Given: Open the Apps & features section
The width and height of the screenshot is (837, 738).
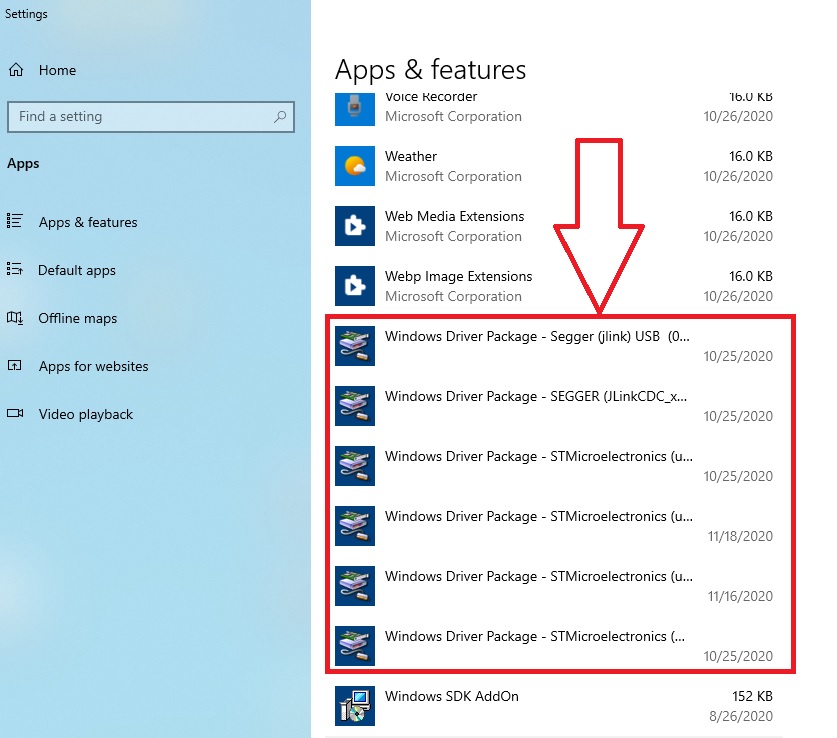Looking at the screenshot, I should tap(88, 222).
